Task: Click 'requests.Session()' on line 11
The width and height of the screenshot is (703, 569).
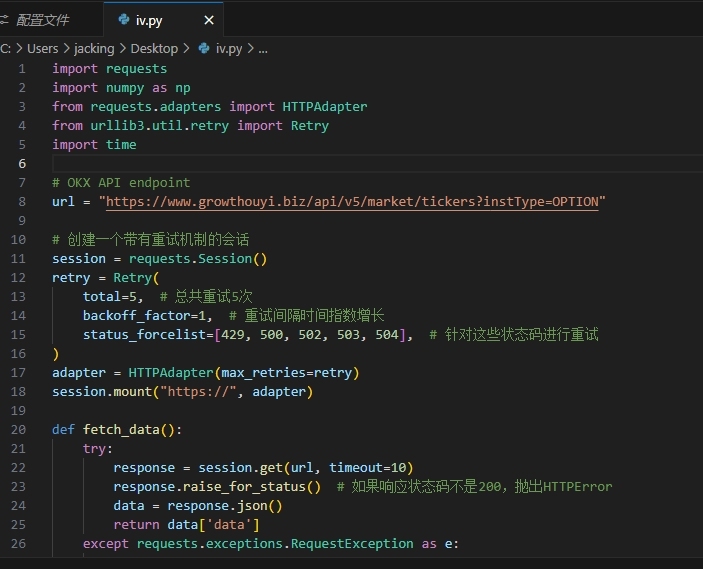Action: [198, 259]
